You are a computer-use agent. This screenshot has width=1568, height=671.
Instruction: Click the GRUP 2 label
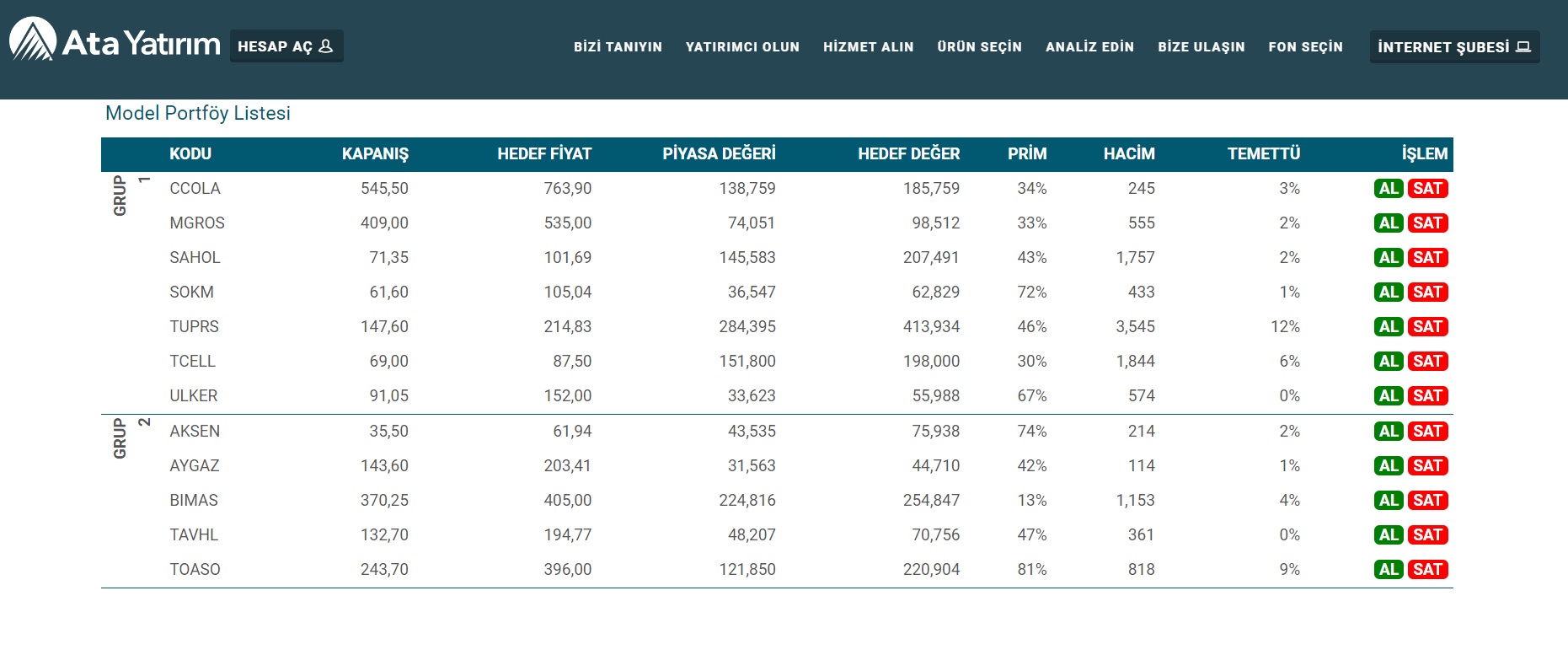pyautogui.click(x=131, y=438)
